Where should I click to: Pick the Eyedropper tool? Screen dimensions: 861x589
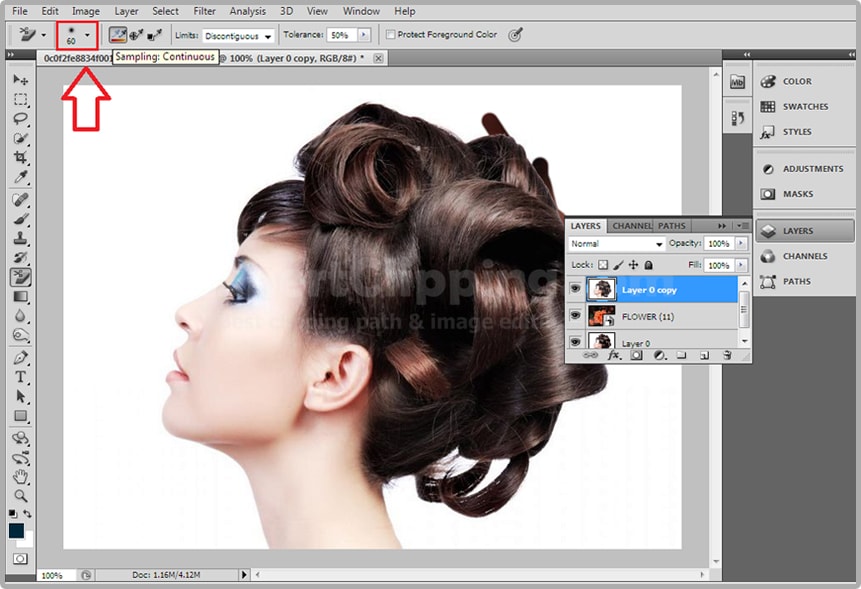(x=20, y=178)
